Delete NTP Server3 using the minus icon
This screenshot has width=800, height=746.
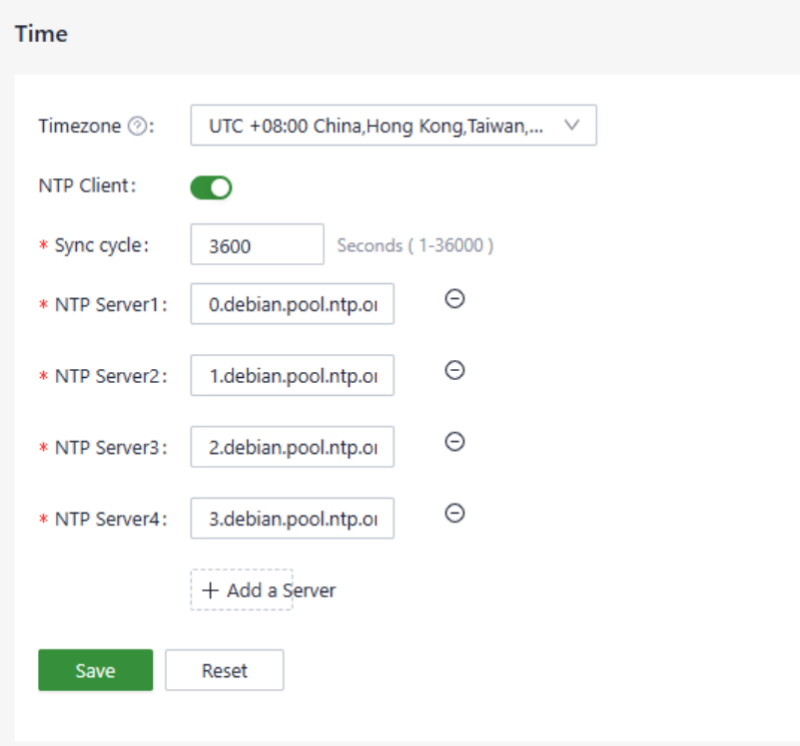click(454, 441)
